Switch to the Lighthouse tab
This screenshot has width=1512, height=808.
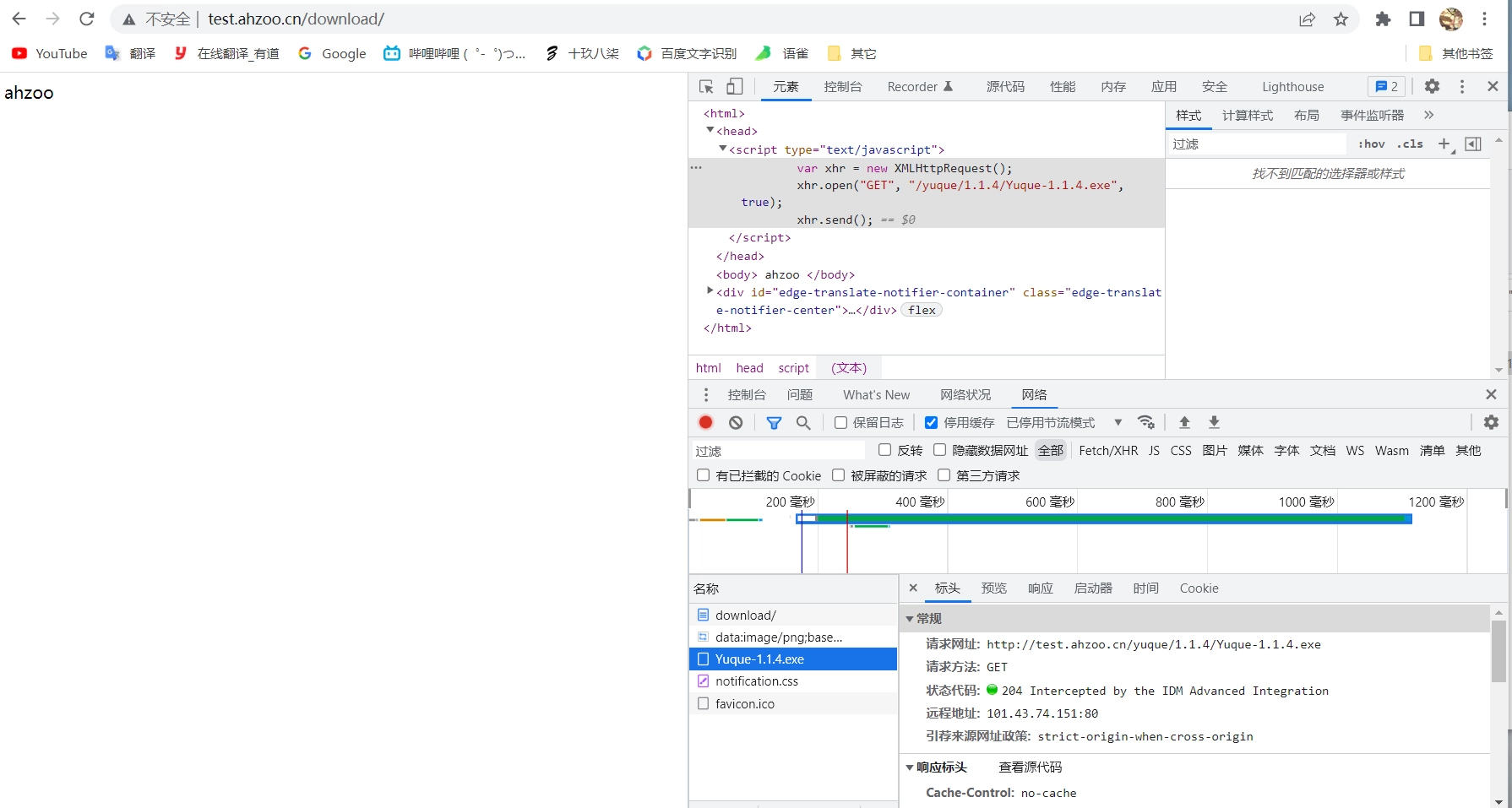point(1292,87)
